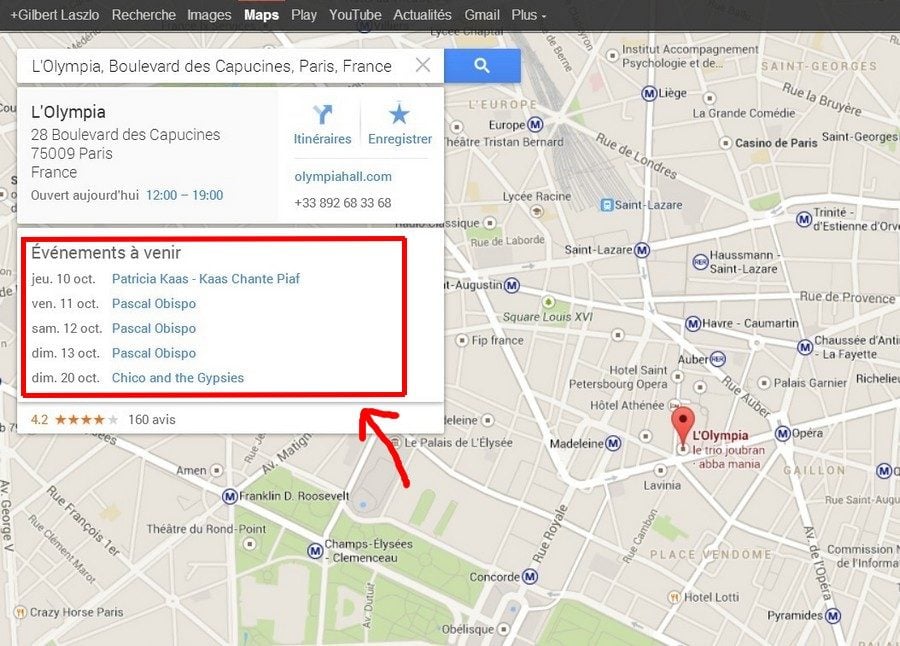
Task: Open Pascal Obispo event on ven. 11 oct.
Action: 154,303
